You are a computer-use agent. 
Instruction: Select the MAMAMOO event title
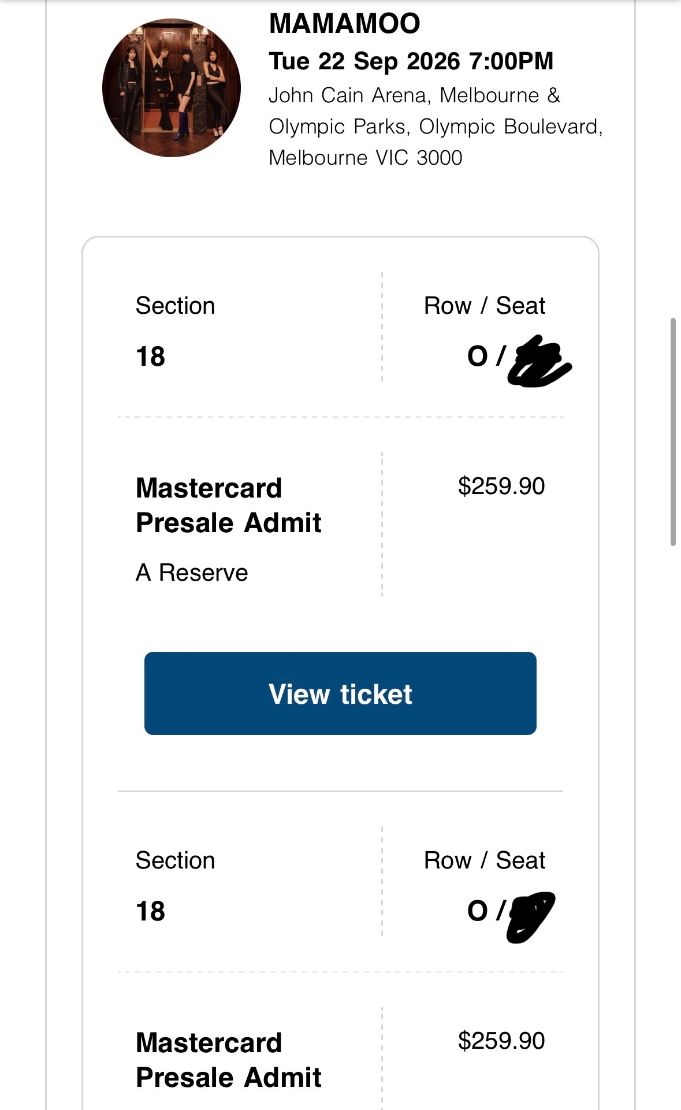coord(344,23)
